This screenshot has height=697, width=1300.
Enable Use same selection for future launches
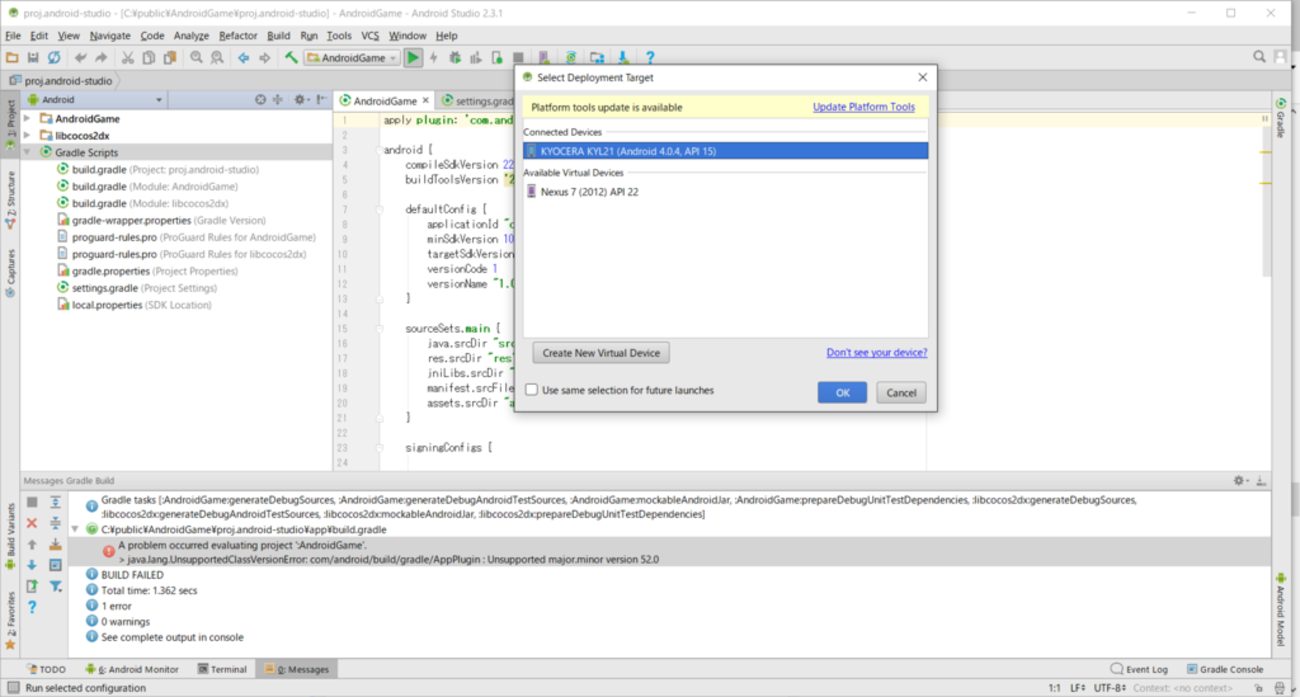click(x=532, y=390)
